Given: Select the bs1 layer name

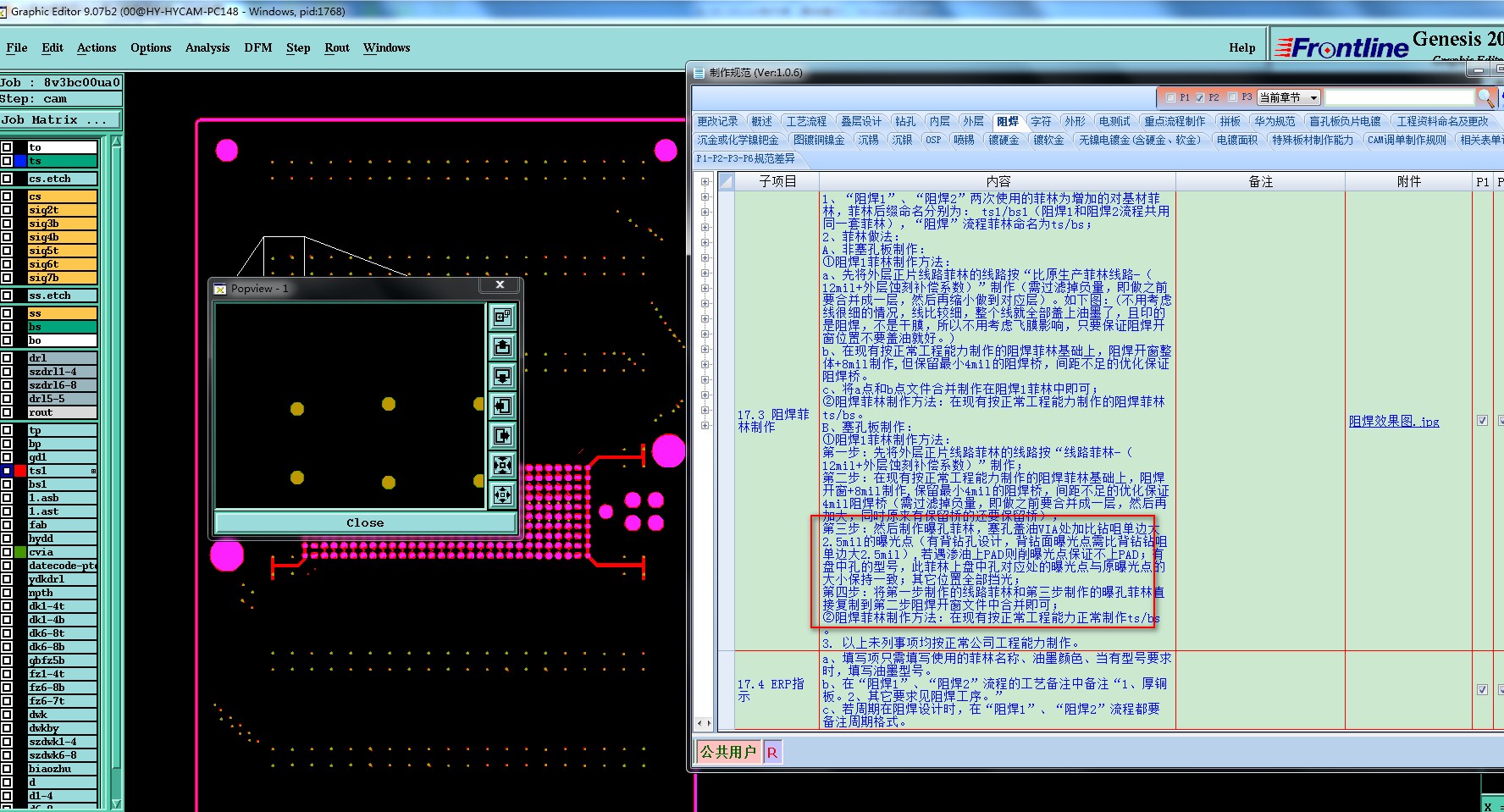Looking at the screenshot, I should [63, 484].
